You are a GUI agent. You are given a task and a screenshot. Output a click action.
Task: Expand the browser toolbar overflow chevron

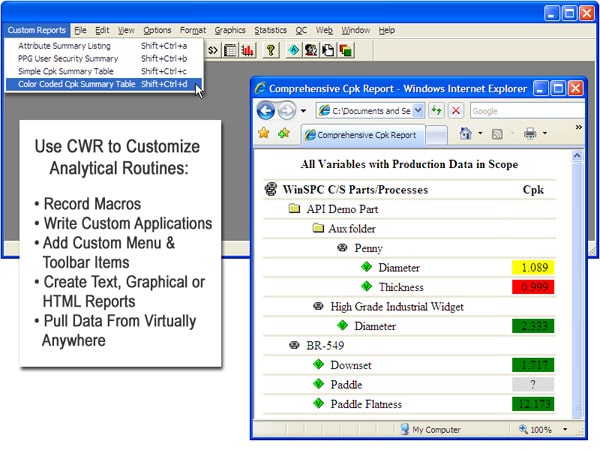pyautogui.click(x=578, y=128)
